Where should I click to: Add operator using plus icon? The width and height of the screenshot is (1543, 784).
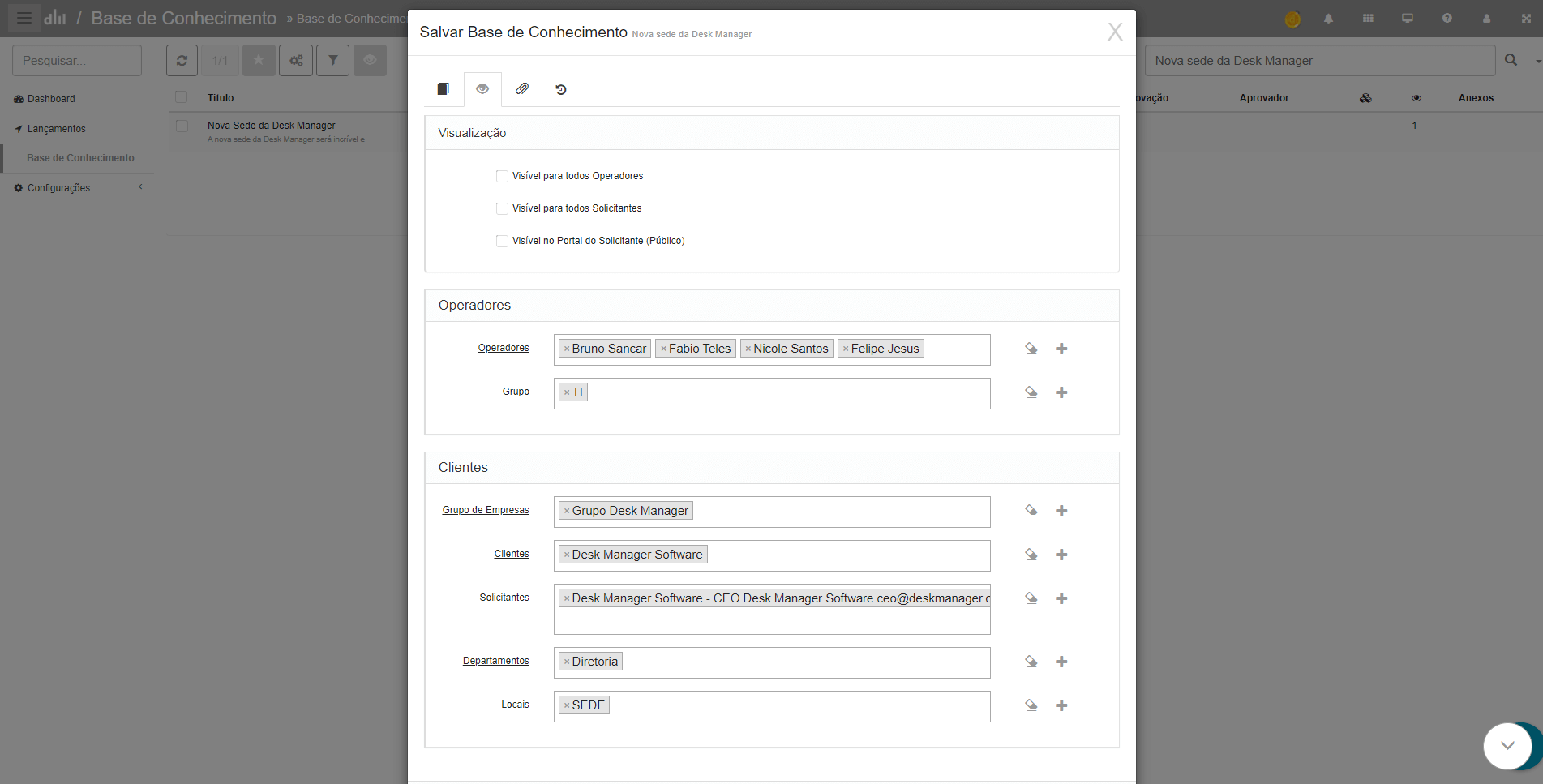1061,349
